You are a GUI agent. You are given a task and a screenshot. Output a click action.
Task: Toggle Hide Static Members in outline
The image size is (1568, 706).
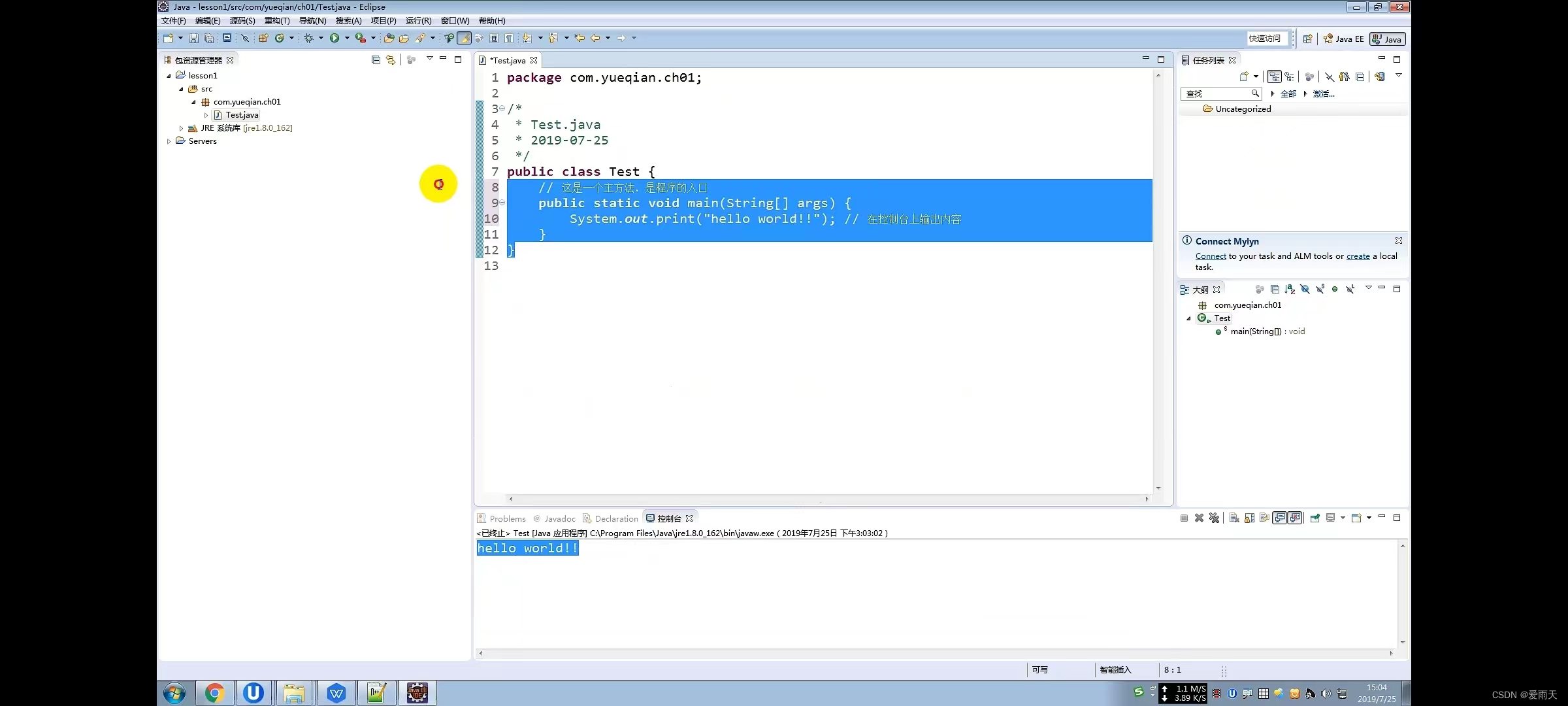[1320, 289]
